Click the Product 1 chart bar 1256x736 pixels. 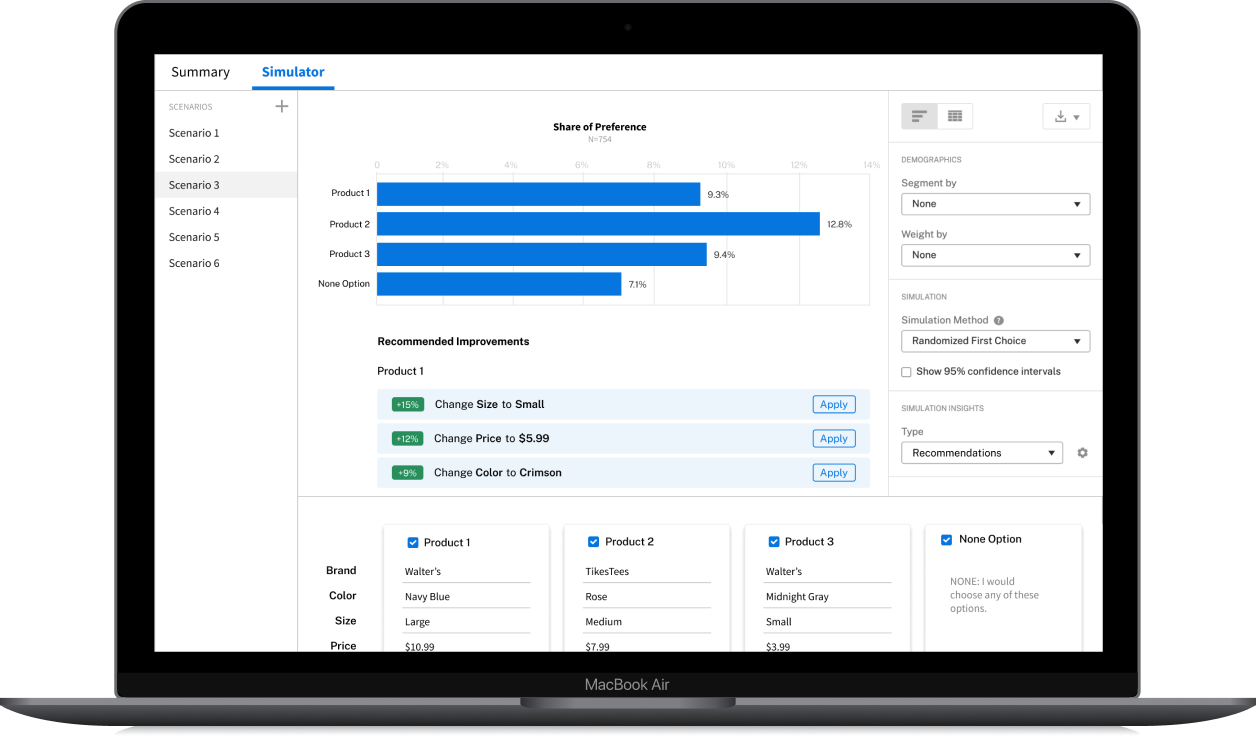tap(538, 194)
